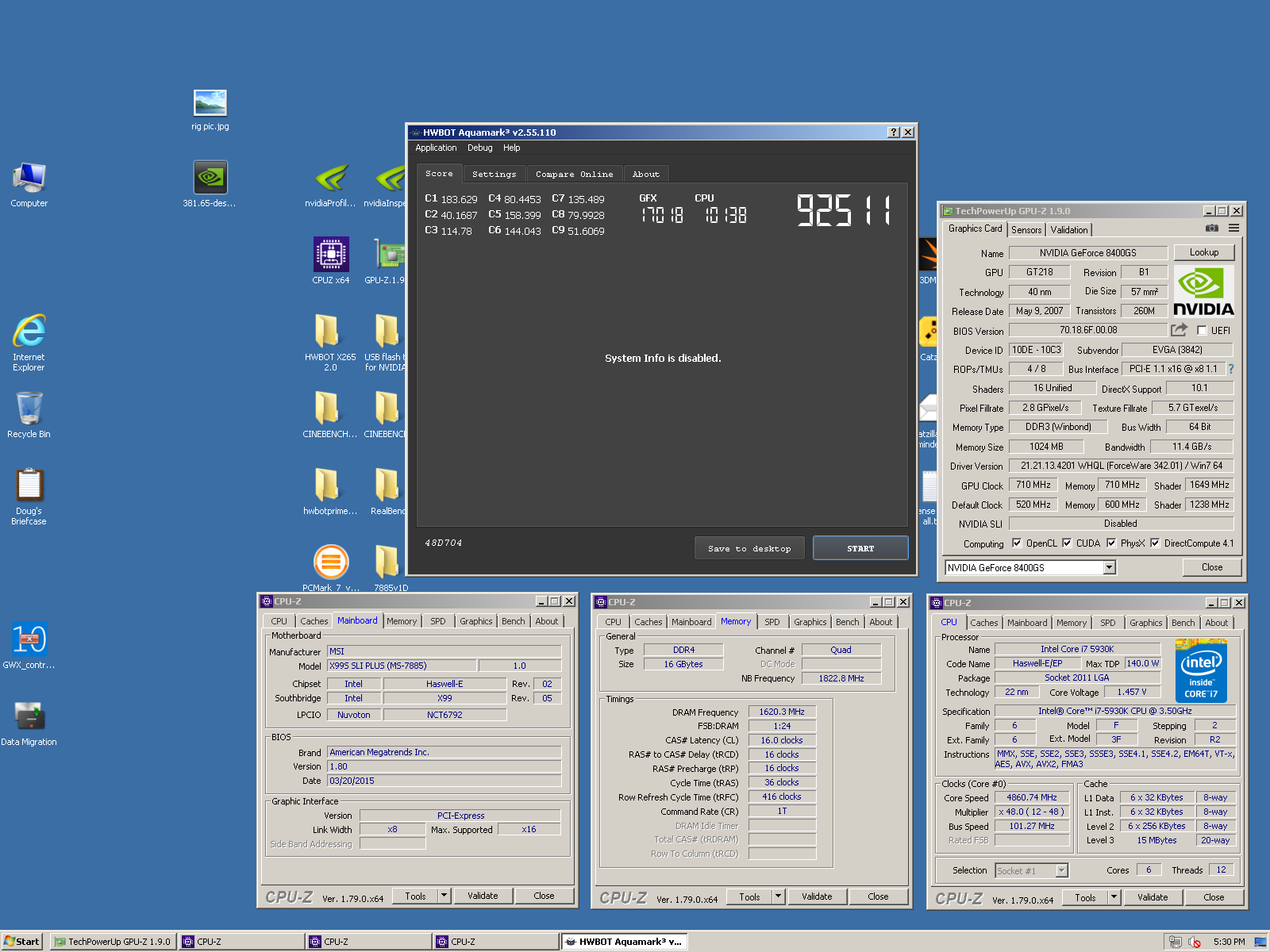Click Save to desktop button

(749, 548)
